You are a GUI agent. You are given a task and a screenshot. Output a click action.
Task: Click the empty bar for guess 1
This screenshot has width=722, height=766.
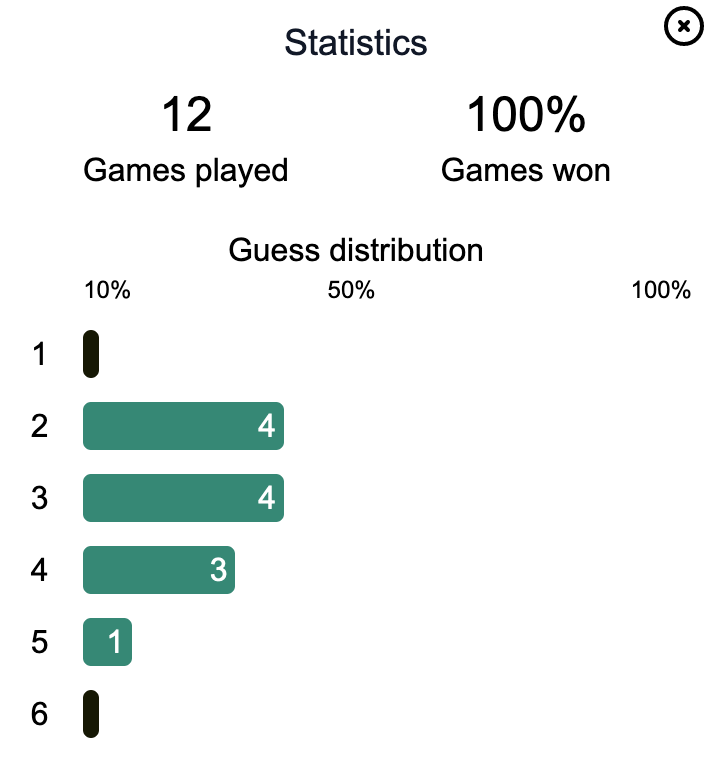click(91, 354)
